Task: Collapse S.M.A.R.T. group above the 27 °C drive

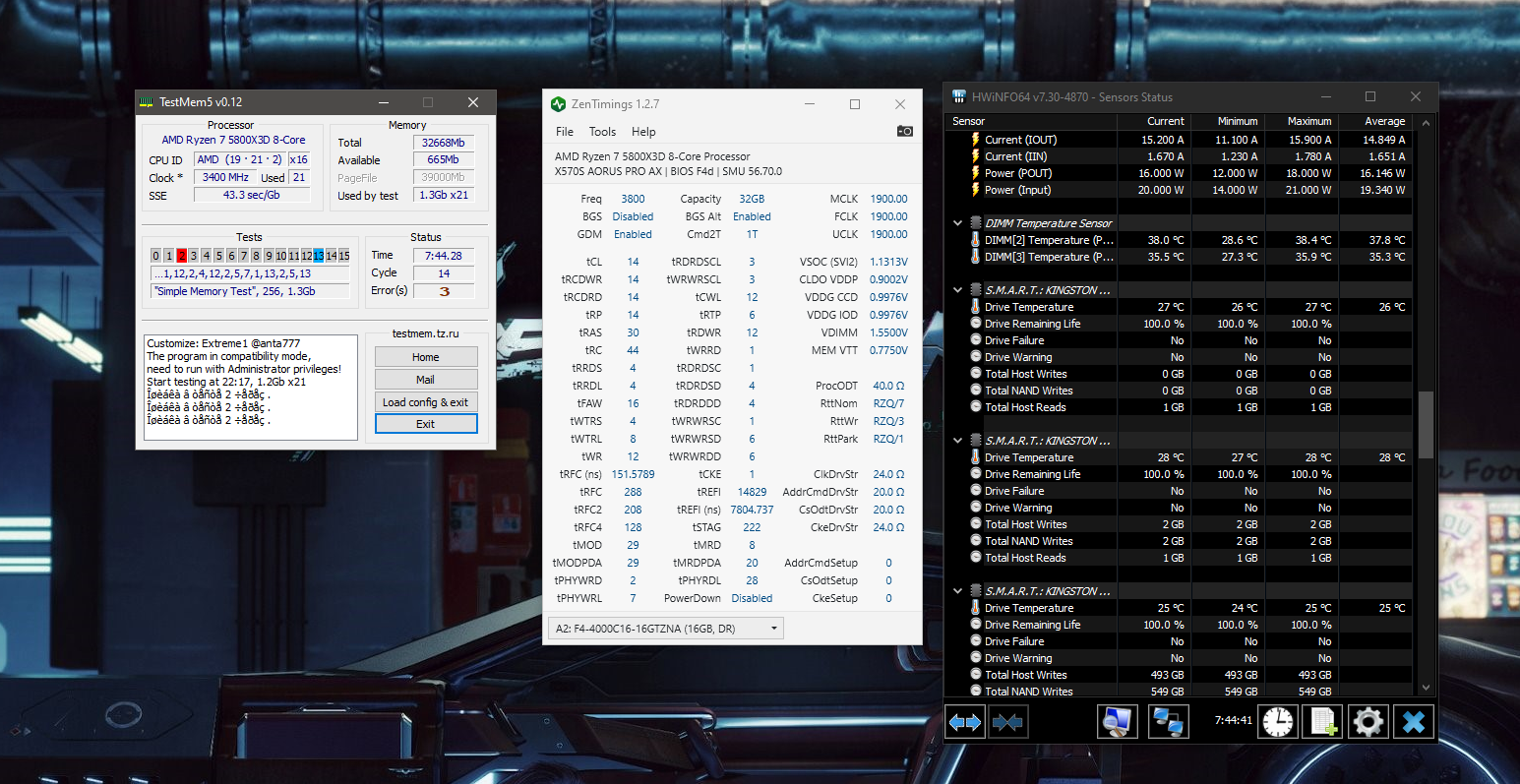Action: pos(957,290)
